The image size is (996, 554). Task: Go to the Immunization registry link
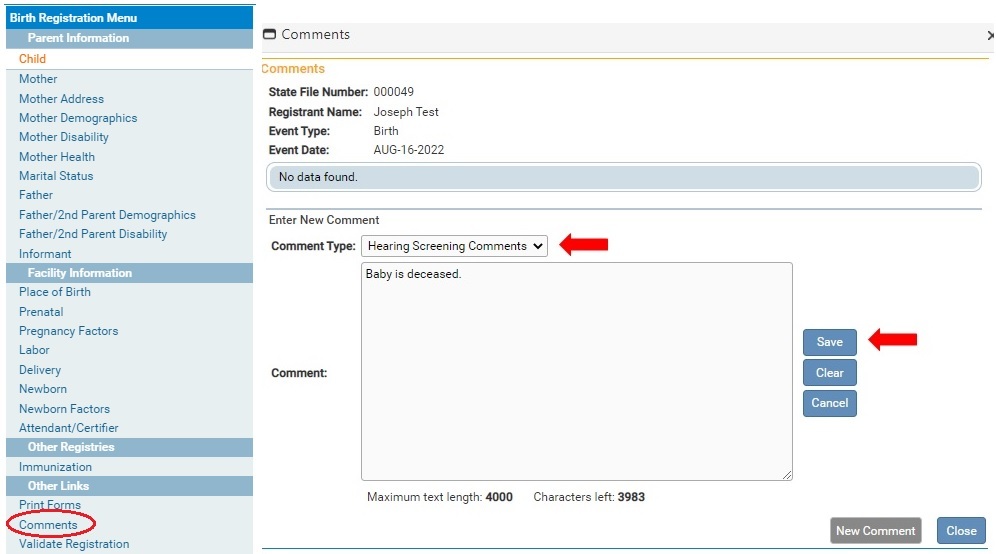[x=55, y=467]
